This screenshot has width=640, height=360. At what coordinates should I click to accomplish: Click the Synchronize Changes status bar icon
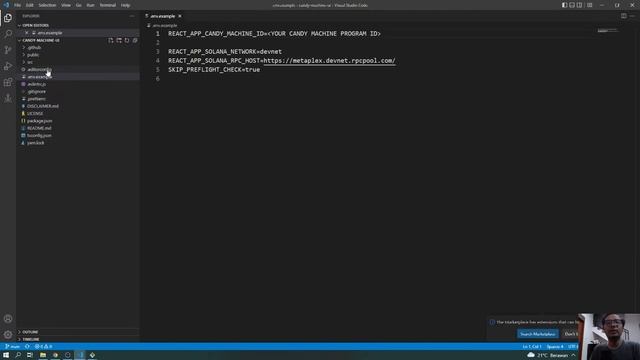(x=27, y=347)
